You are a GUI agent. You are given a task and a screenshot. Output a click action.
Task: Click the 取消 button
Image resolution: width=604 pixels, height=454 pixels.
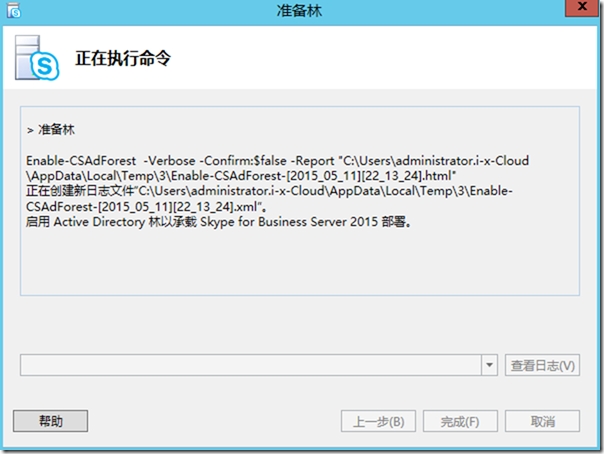click(542, 421)
